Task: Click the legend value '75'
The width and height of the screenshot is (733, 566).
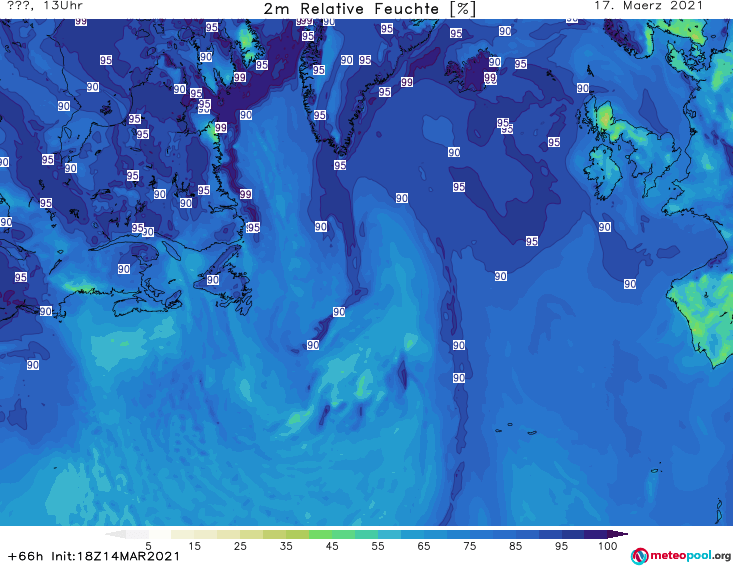Action: [x=469, y=546]
